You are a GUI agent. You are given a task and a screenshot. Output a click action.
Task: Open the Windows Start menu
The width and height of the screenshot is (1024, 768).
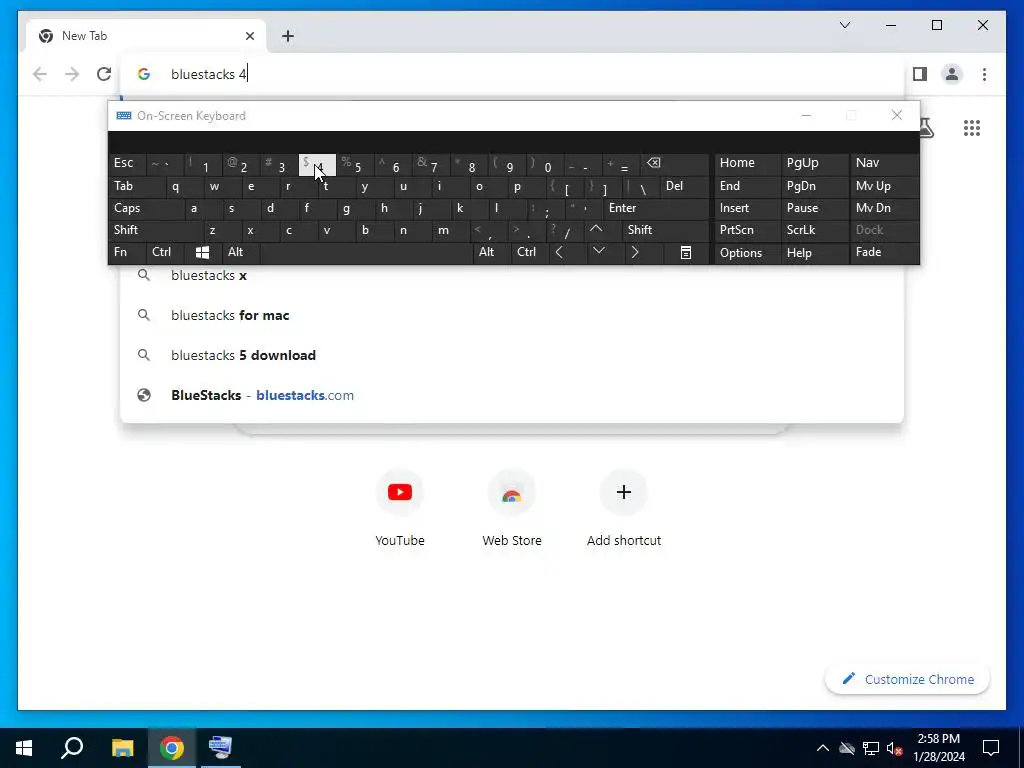pos(24,748)
